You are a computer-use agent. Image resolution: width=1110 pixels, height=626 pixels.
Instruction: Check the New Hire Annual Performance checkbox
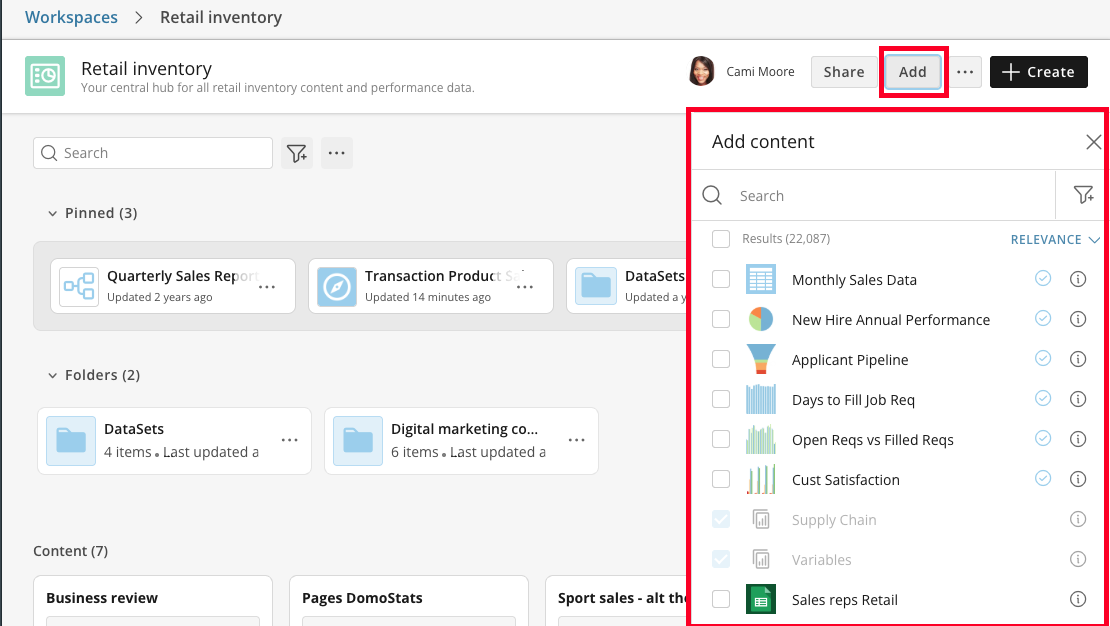pos(721,319)
